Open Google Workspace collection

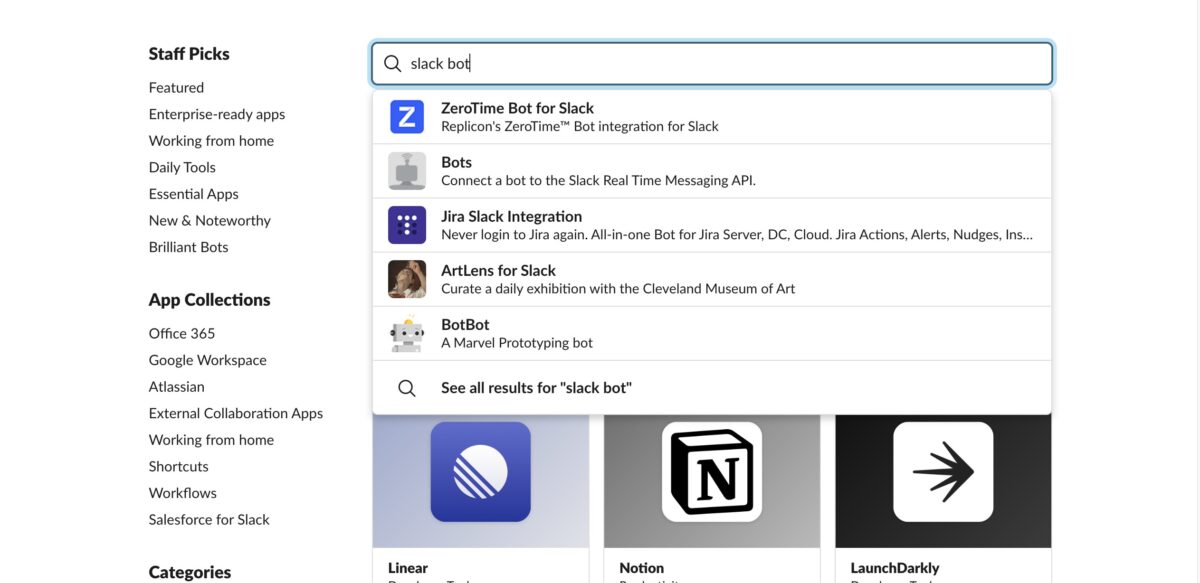[208, 360]
